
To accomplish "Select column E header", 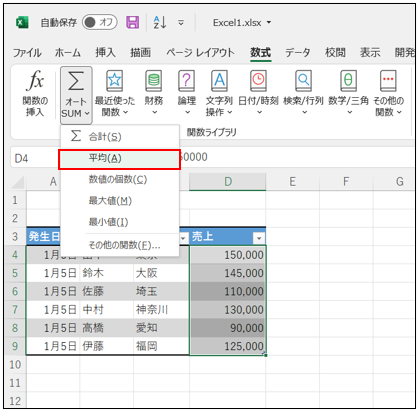I will pyautogui.click(x=292, y=182).
